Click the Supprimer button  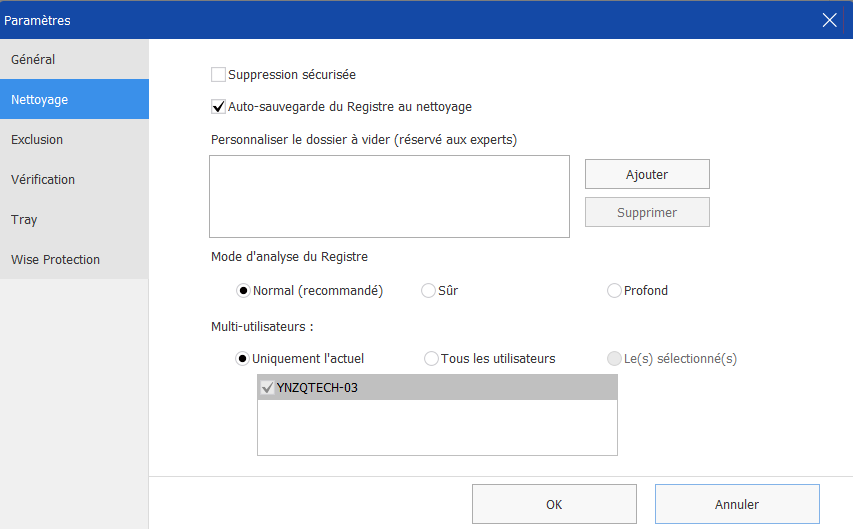(x=647, y=212)
